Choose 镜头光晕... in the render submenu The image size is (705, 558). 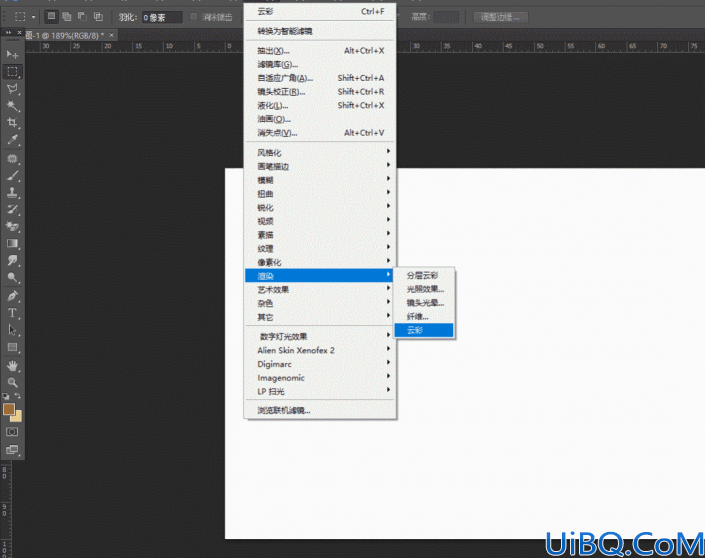424,303
